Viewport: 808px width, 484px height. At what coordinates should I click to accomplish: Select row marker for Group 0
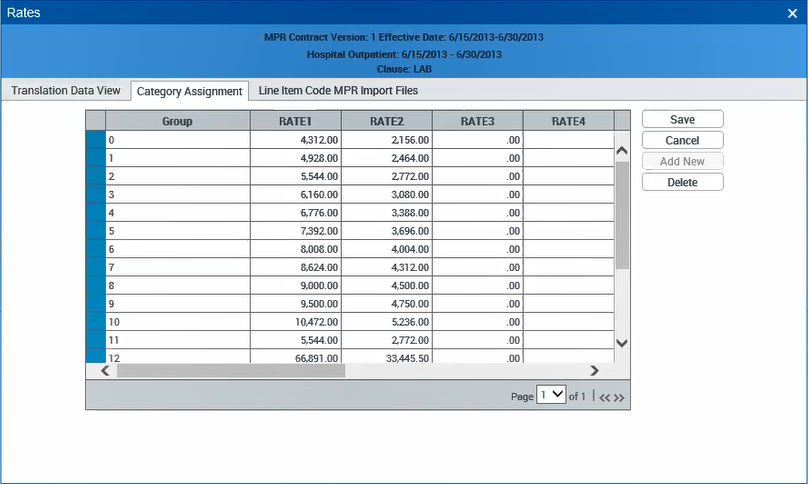point(95,140)
